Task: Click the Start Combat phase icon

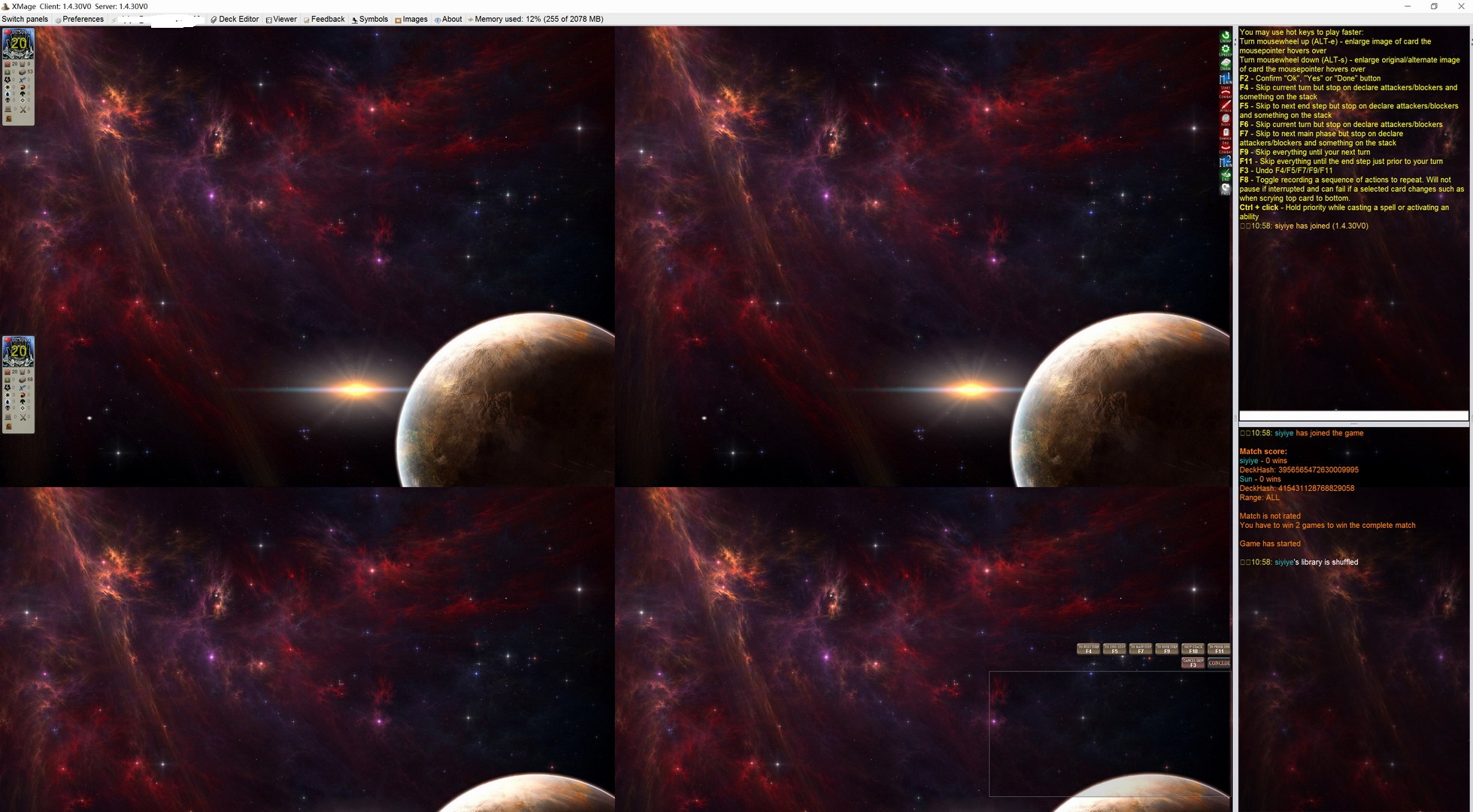Action: [x=1226, y=92]
